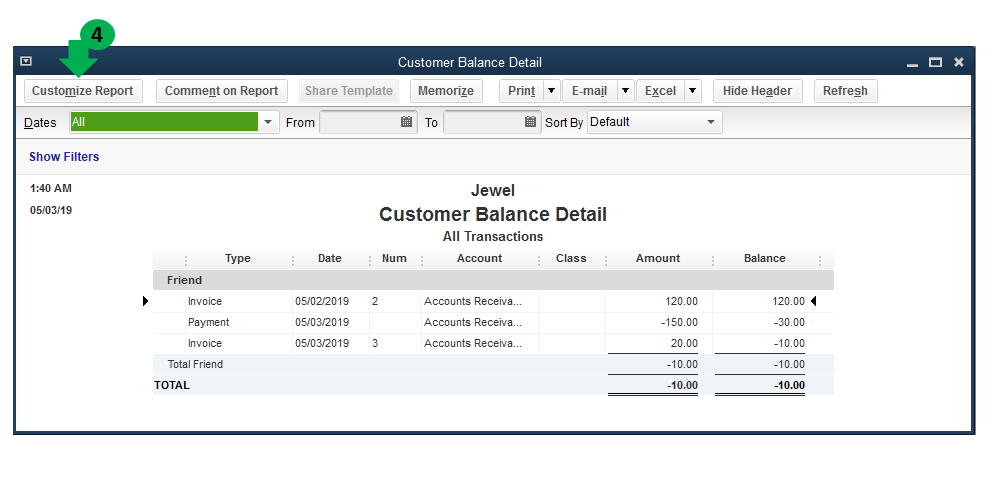Open the Sort By dropdown
The width and height of the screenshot is (993, 480).
point(711,122)
